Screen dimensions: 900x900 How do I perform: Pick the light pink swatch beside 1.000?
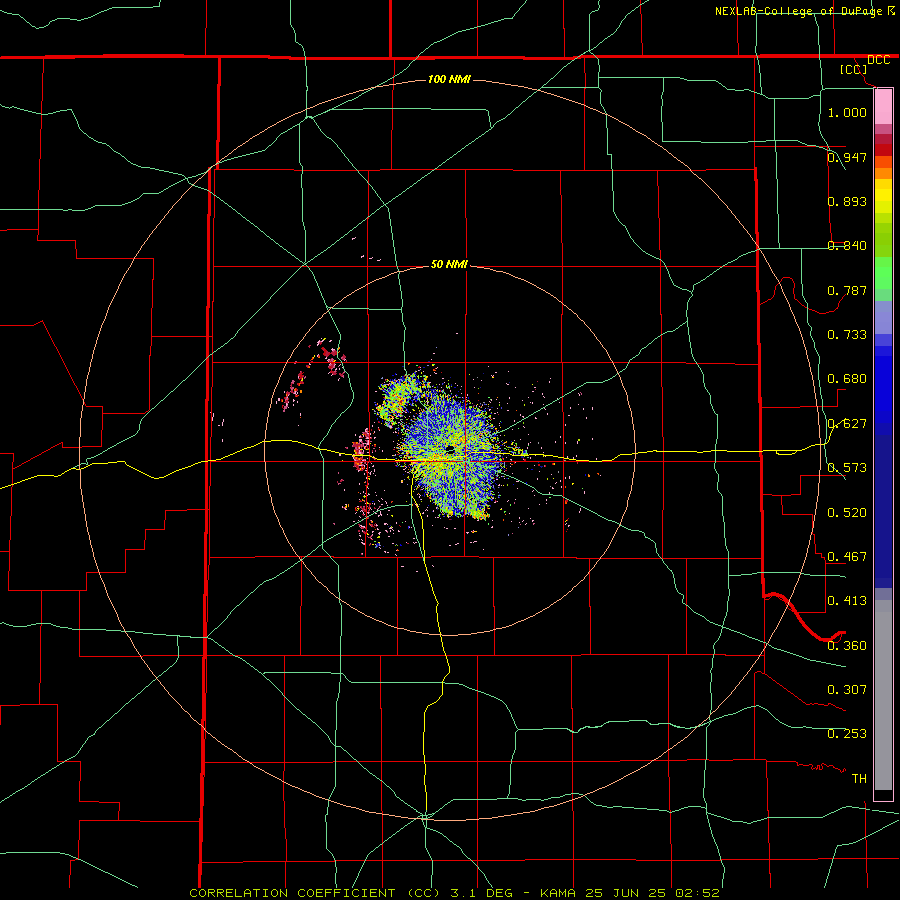tap(883, 107)
